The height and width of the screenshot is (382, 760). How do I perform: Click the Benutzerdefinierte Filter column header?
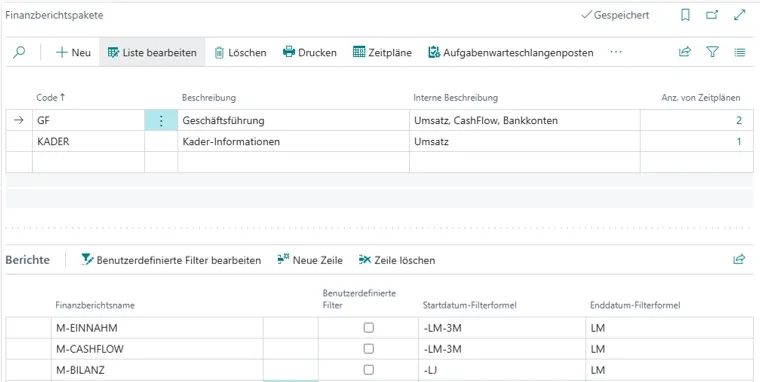[x=359, y=299]
